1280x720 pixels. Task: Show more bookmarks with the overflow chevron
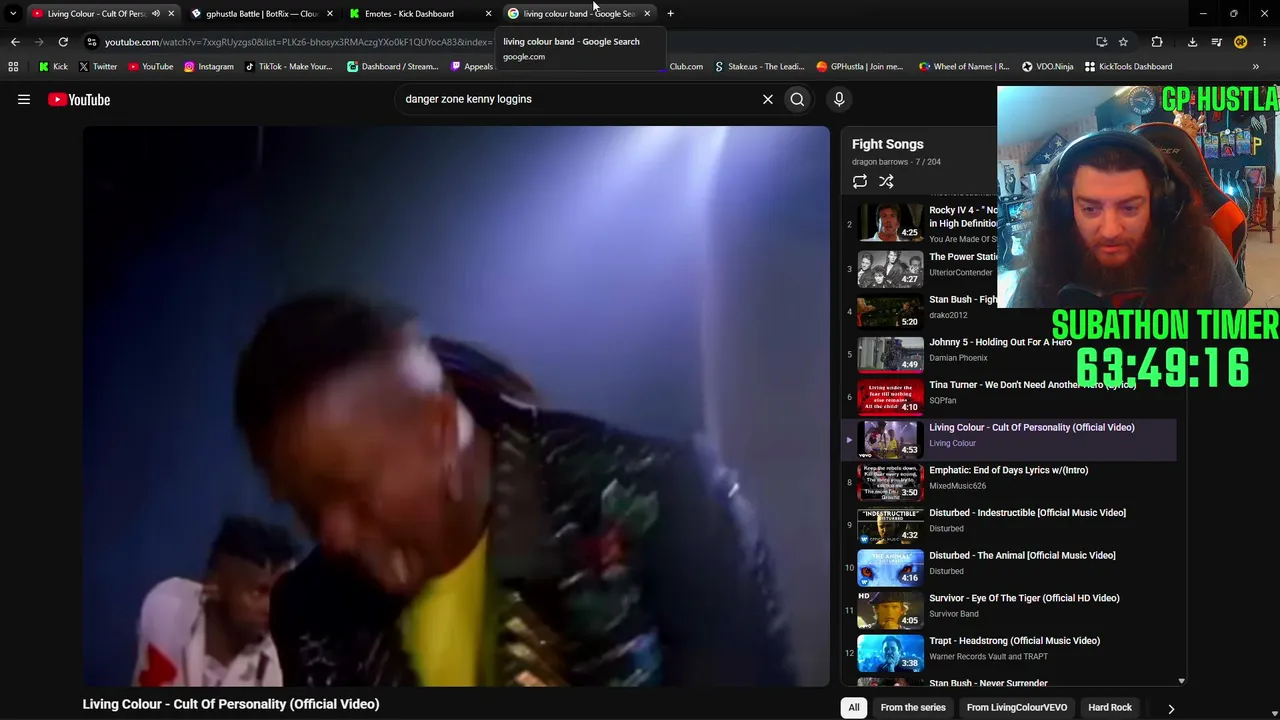click(1256, 67)
